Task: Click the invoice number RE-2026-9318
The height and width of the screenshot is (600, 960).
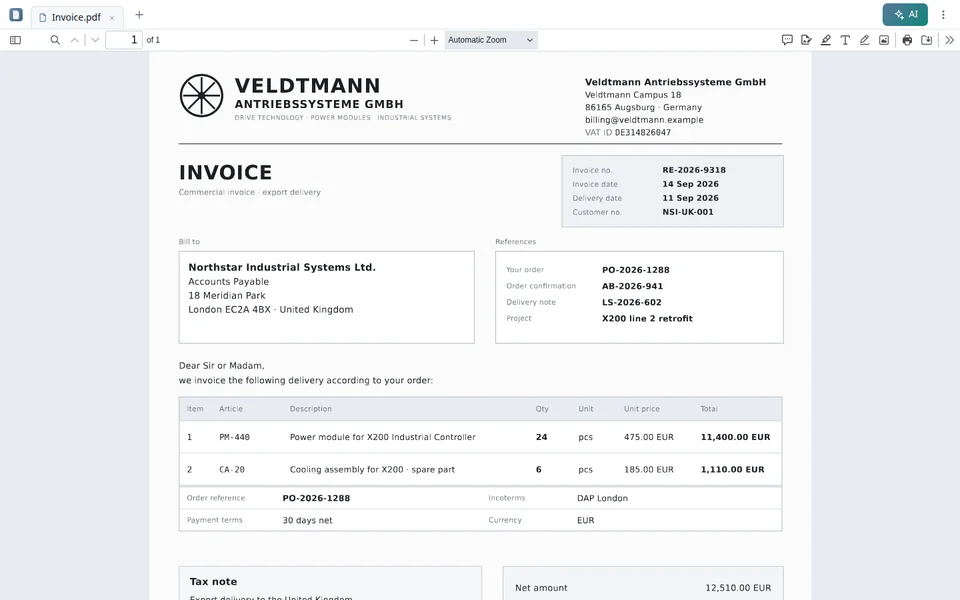Action: (x=694, y=170)
